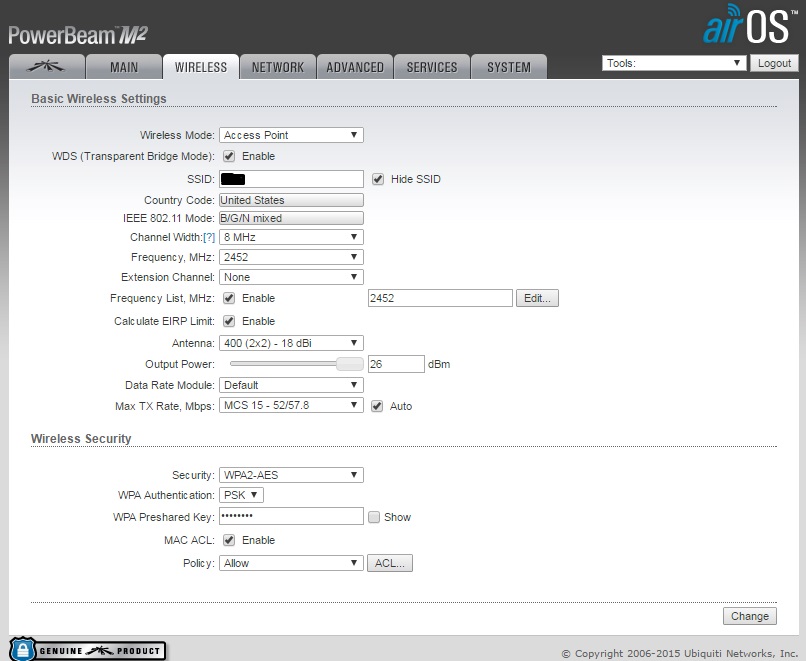Screen dimensions: 806x661
Task: Toggle the Hide SSID checkbox
Action: (378, 179)
